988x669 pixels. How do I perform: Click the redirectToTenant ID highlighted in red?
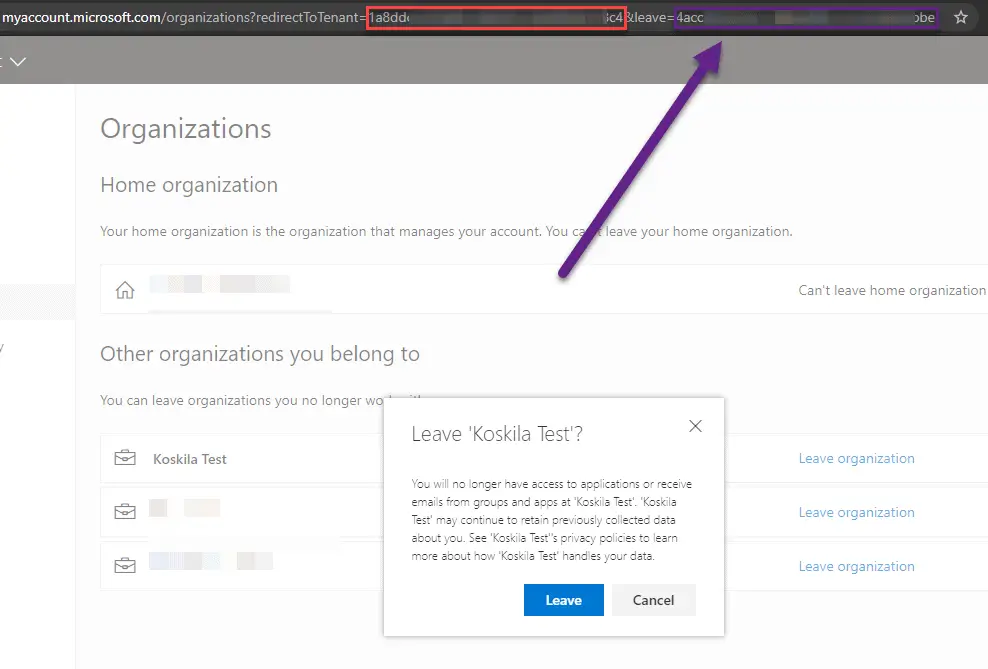pyautogui.click(x=496, y=18)
